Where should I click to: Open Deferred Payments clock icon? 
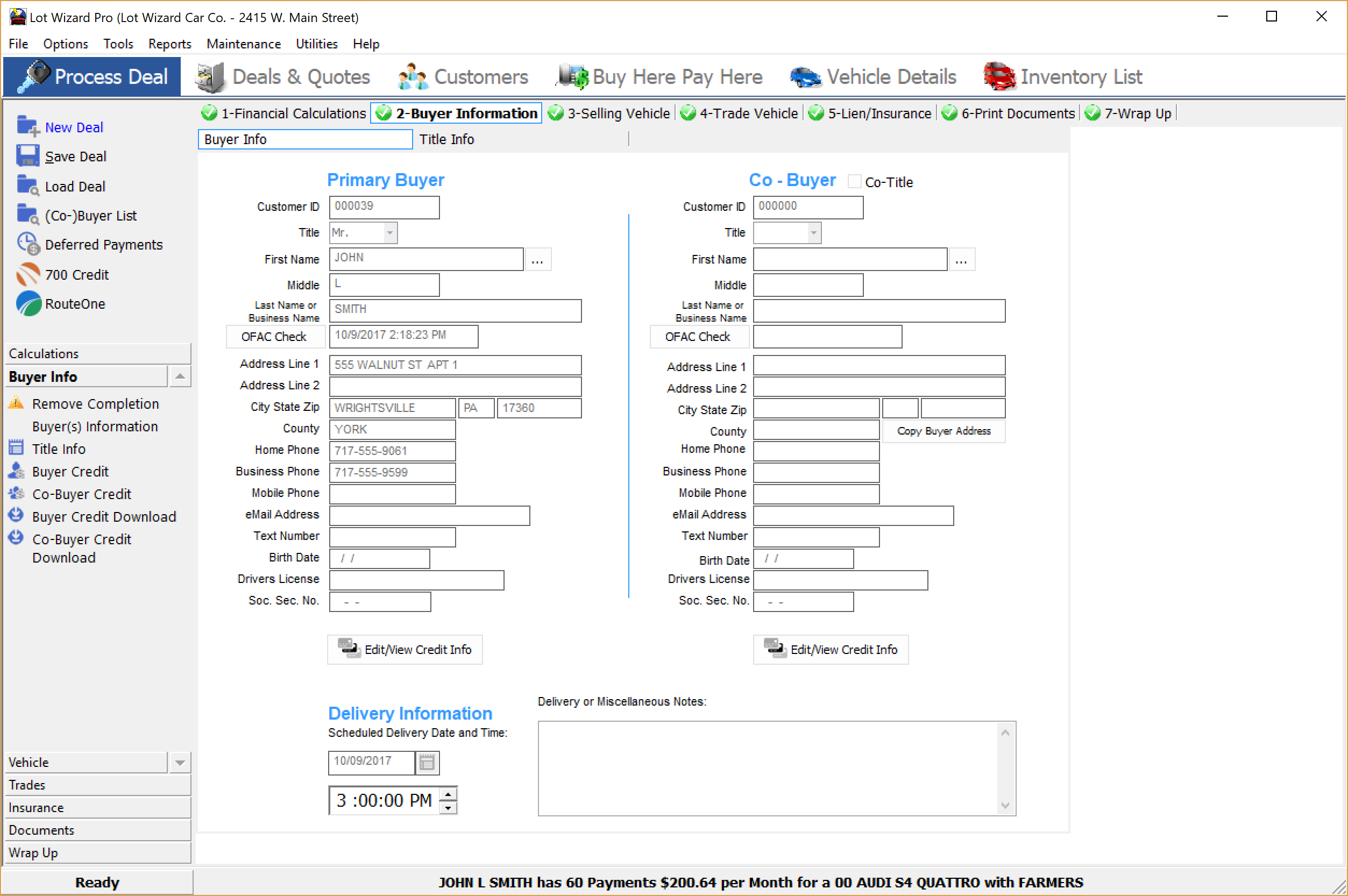[27, 244]
